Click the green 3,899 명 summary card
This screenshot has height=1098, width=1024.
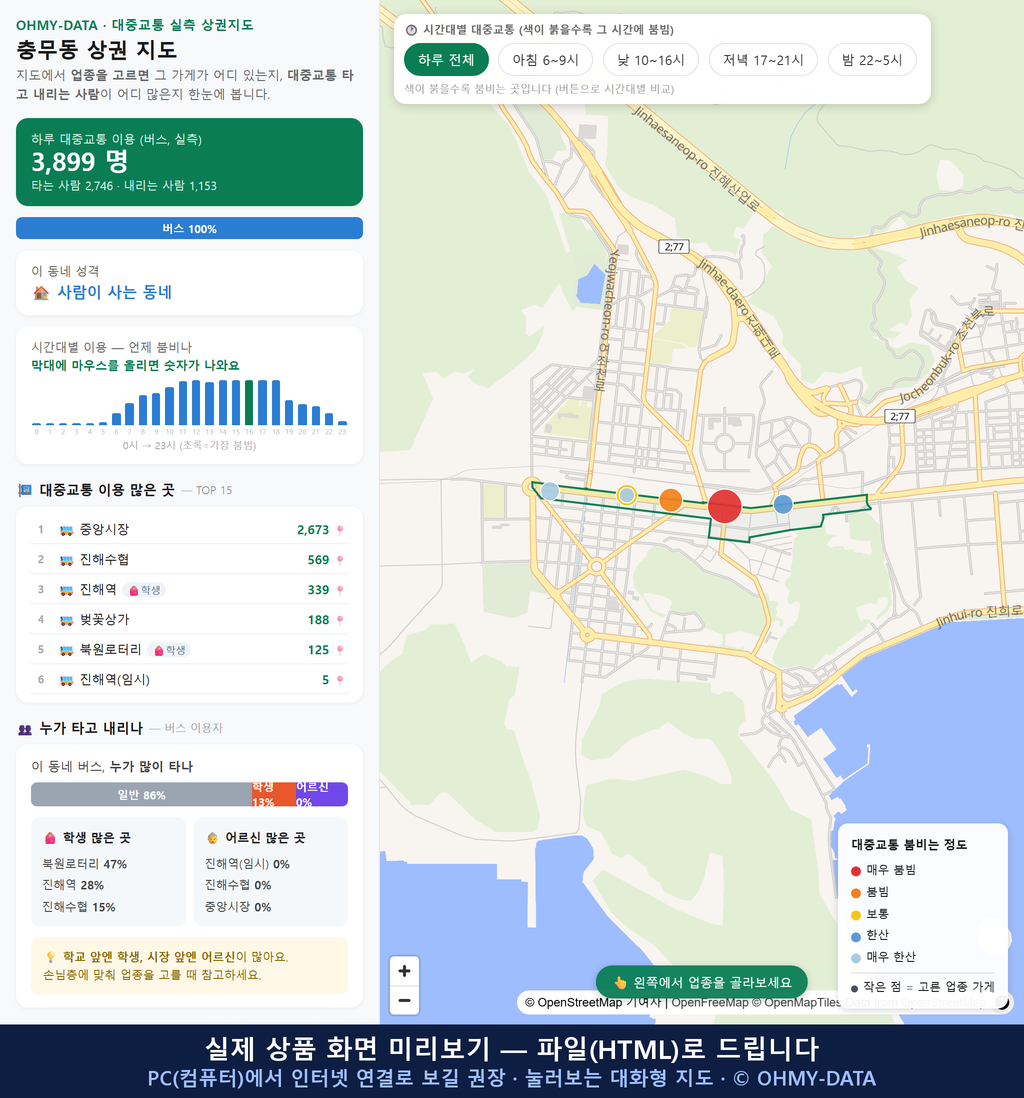click(x=189, y=162)
